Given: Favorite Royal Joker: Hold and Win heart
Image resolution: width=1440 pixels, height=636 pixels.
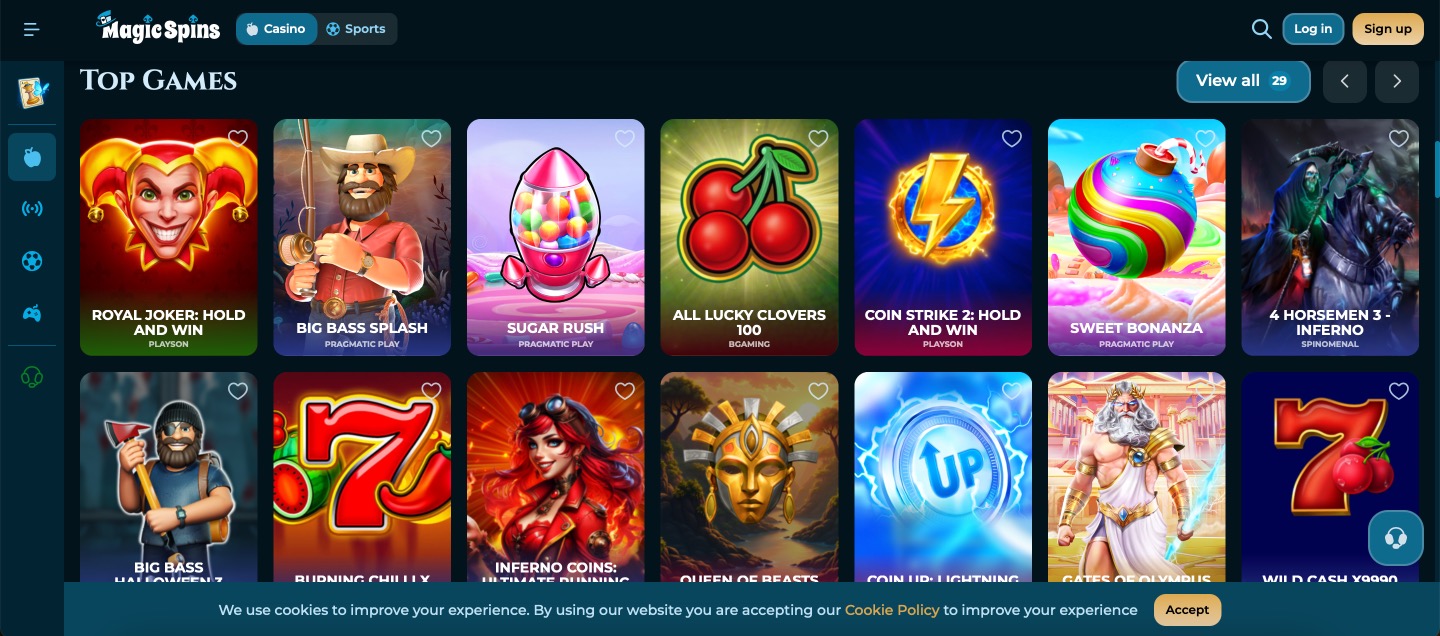Looking at the screenshot, I should click(238, 138).
